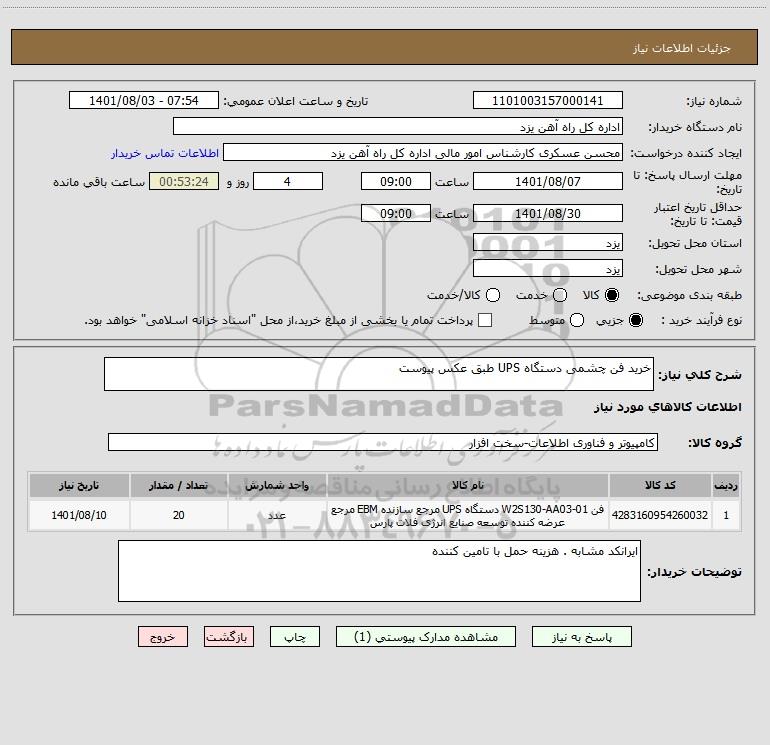Click the واحد شمارش column header
The height and width of the screenshot is (745, 770).
[x=277, y=485]
